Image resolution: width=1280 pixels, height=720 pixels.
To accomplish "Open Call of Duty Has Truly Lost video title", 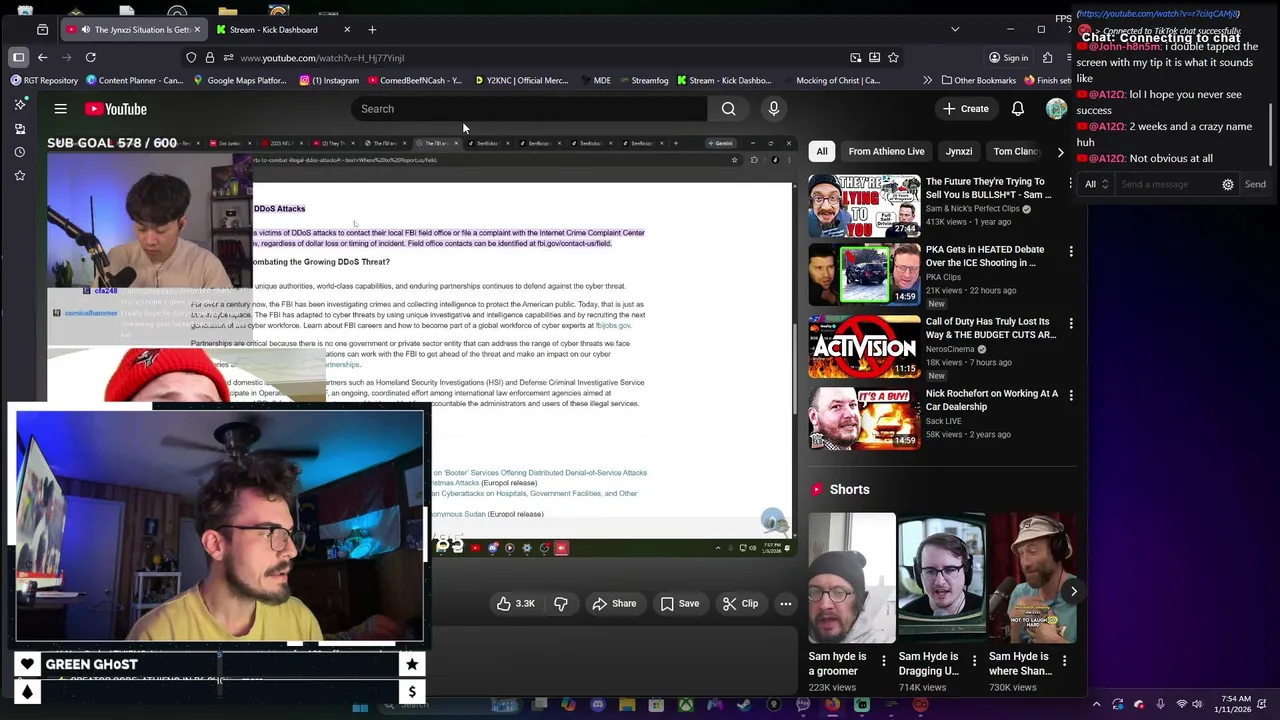I will pos(990,329).
